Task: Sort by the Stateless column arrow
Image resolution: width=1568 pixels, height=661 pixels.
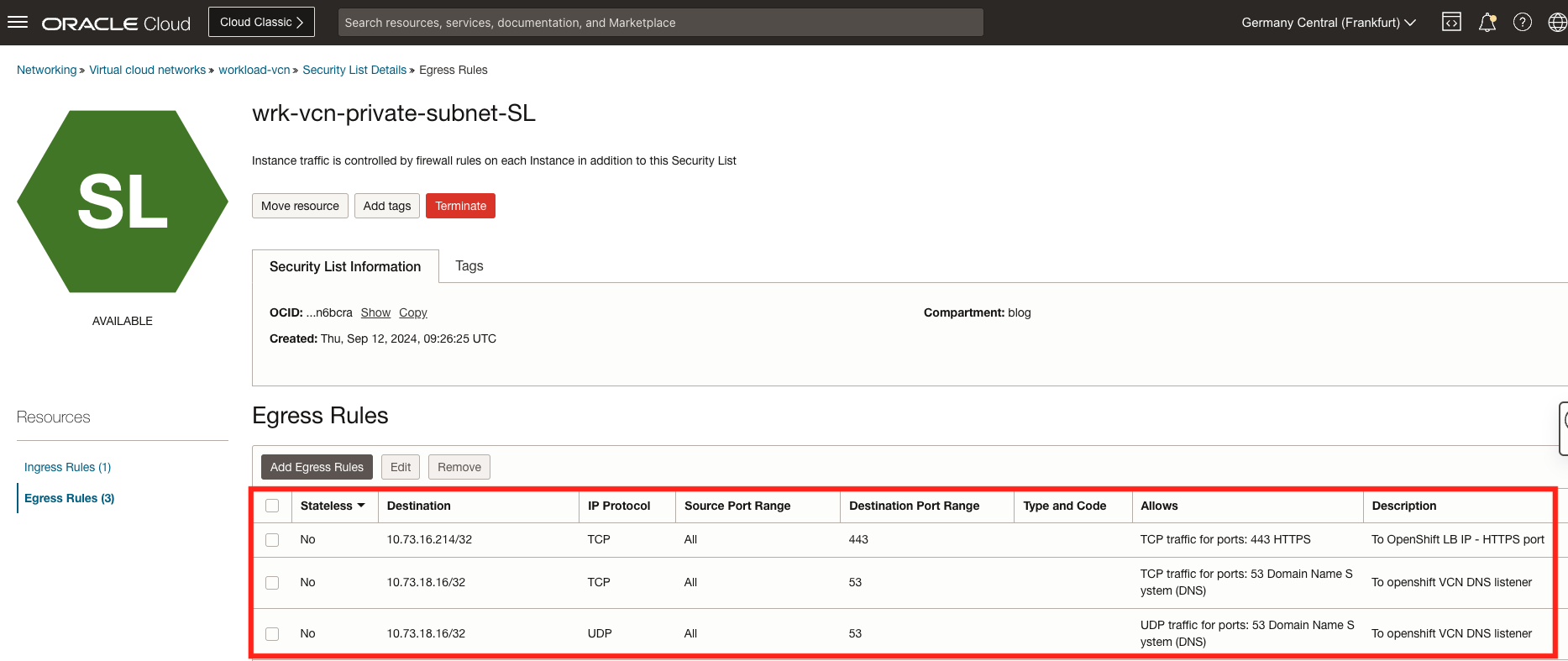Action: pyautogui.click(x=361, y=506)
